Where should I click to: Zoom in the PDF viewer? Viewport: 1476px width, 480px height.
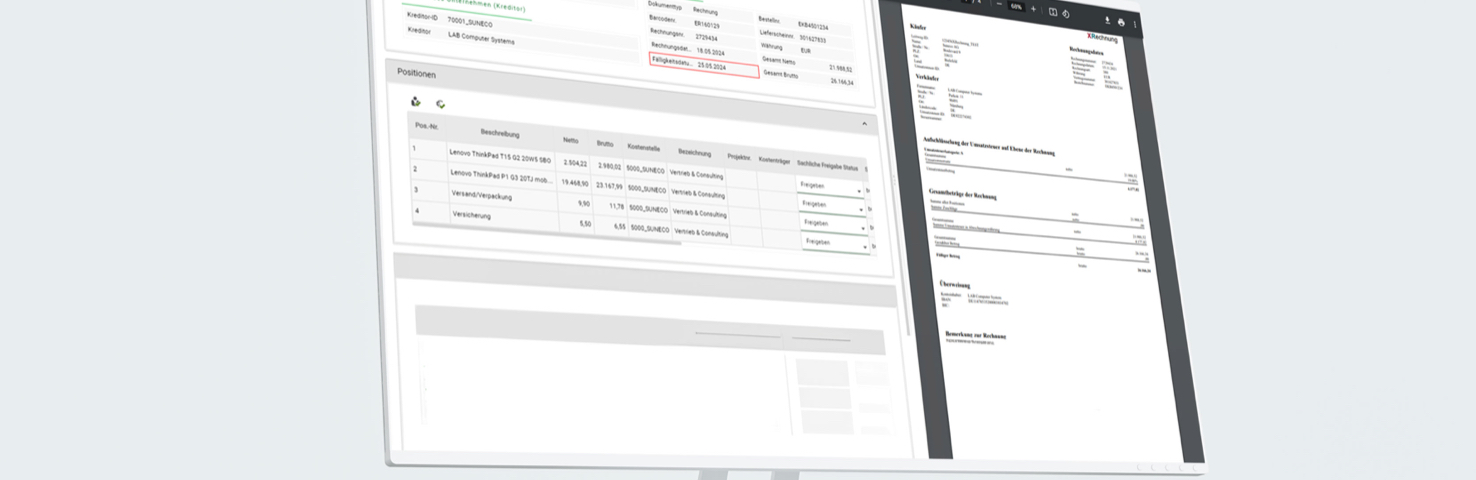coord(1033,8)
